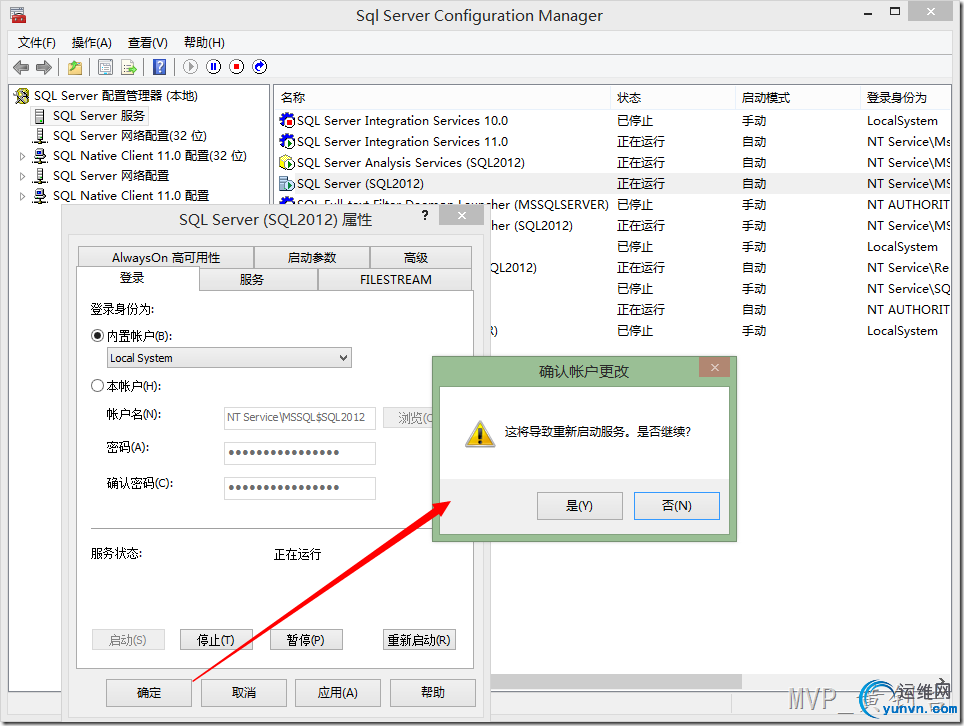
Task: Click the Analysis Services (SQL2012) service icon
Action: click(286, 163)
